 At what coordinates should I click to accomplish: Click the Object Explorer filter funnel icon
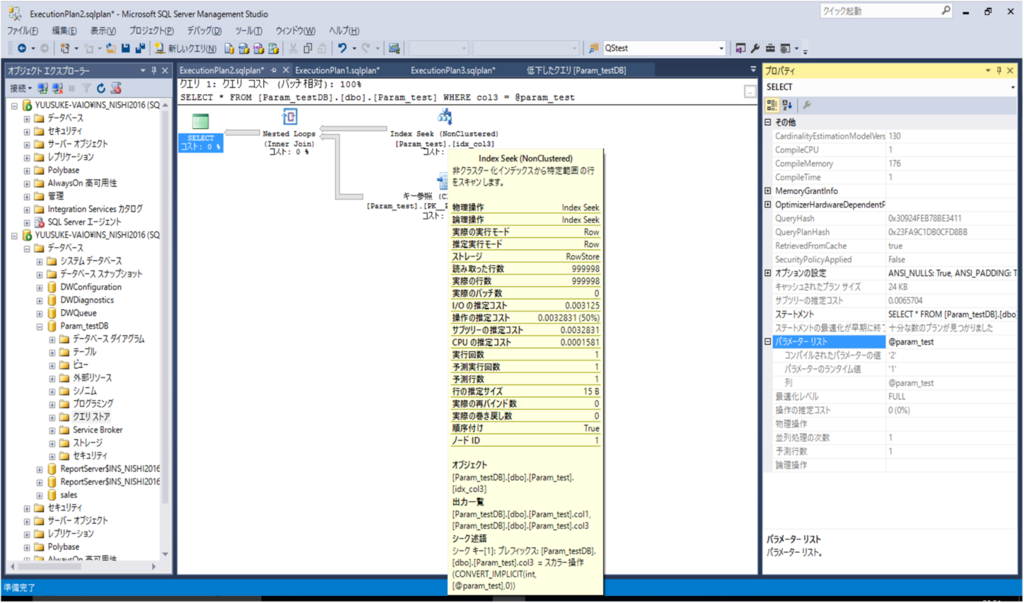coord(86,88)
